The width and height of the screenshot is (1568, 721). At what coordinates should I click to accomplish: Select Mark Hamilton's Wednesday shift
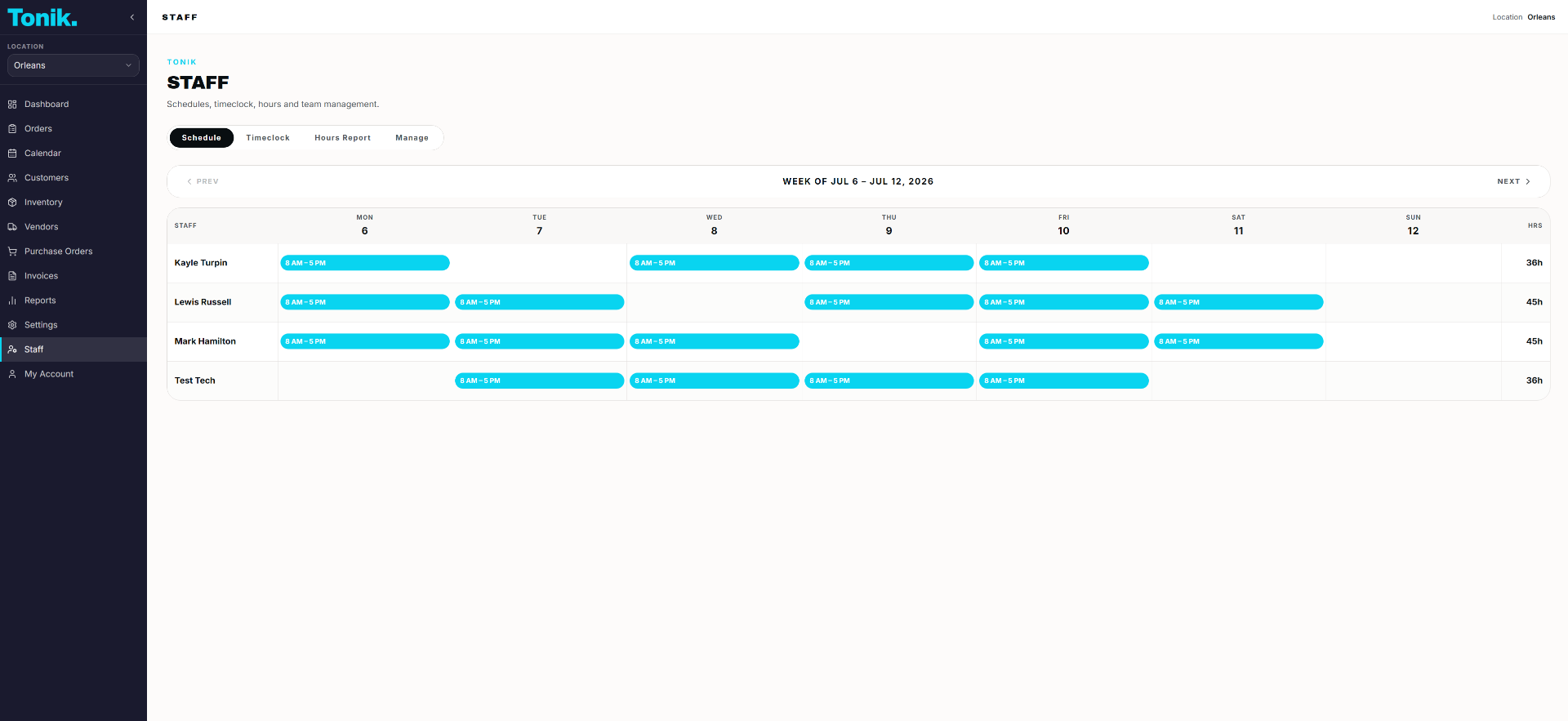[x=715, y=341]
